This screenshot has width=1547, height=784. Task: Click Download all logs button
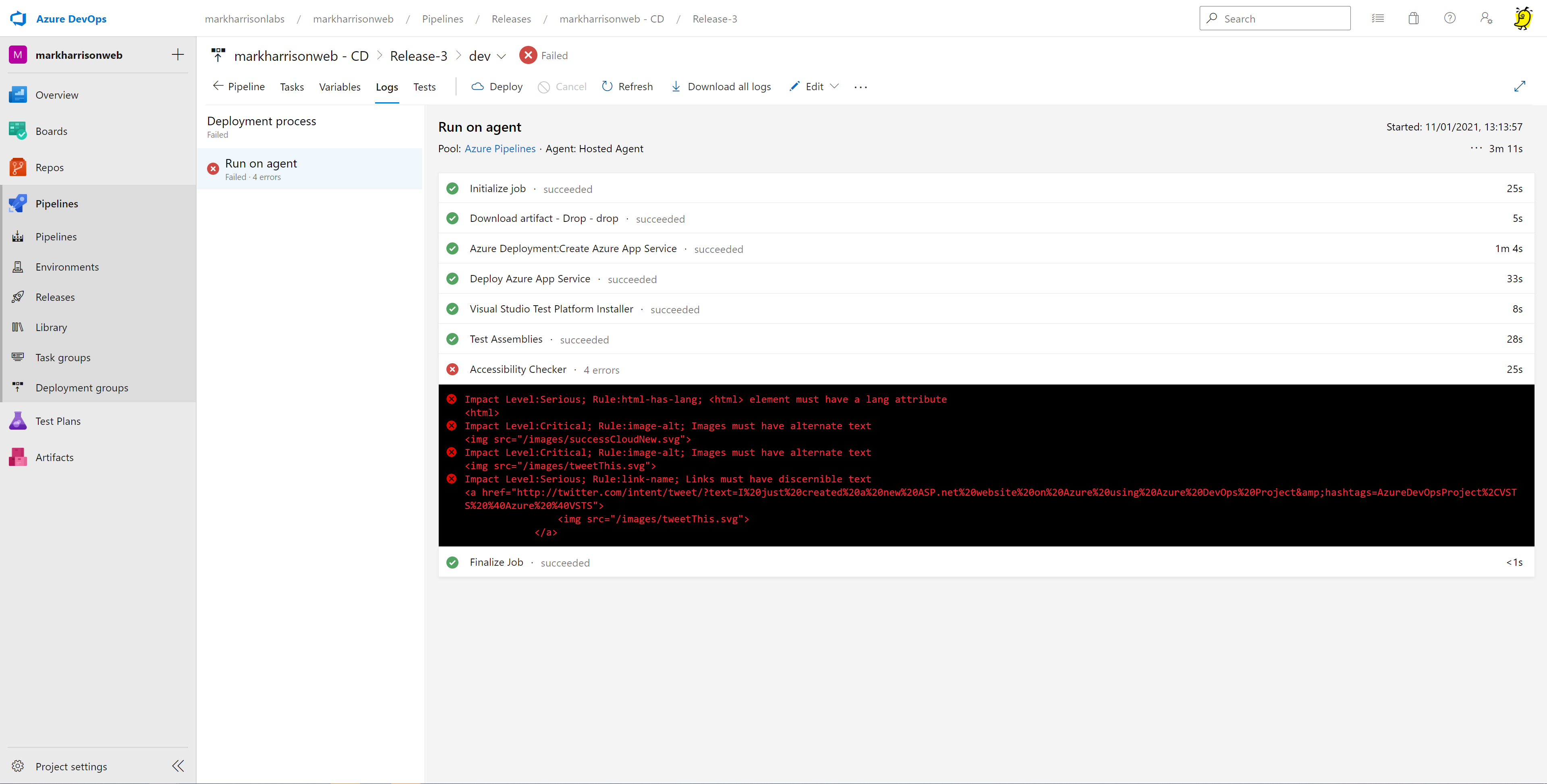721,87
